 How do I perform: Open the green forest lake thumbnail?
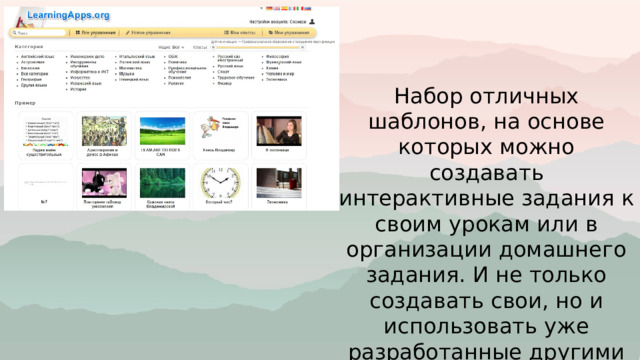tap(162, 183)
